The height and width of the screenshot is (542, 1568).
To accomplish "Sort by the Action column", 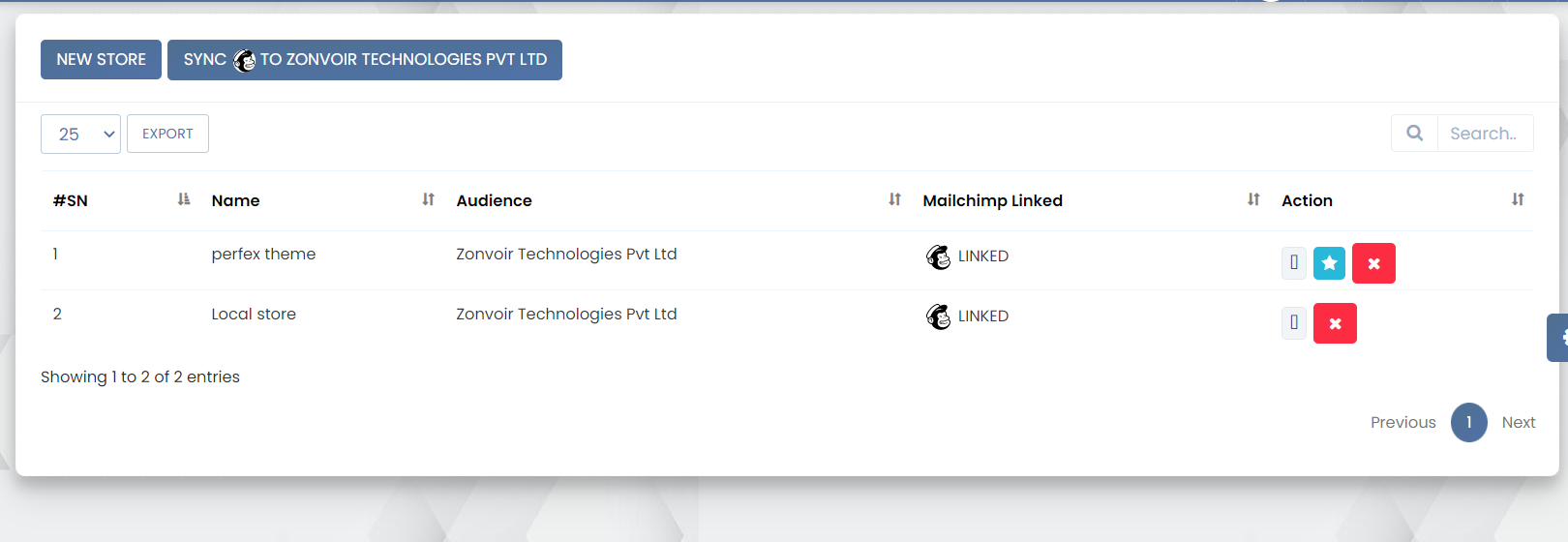I will (1518, 199).
